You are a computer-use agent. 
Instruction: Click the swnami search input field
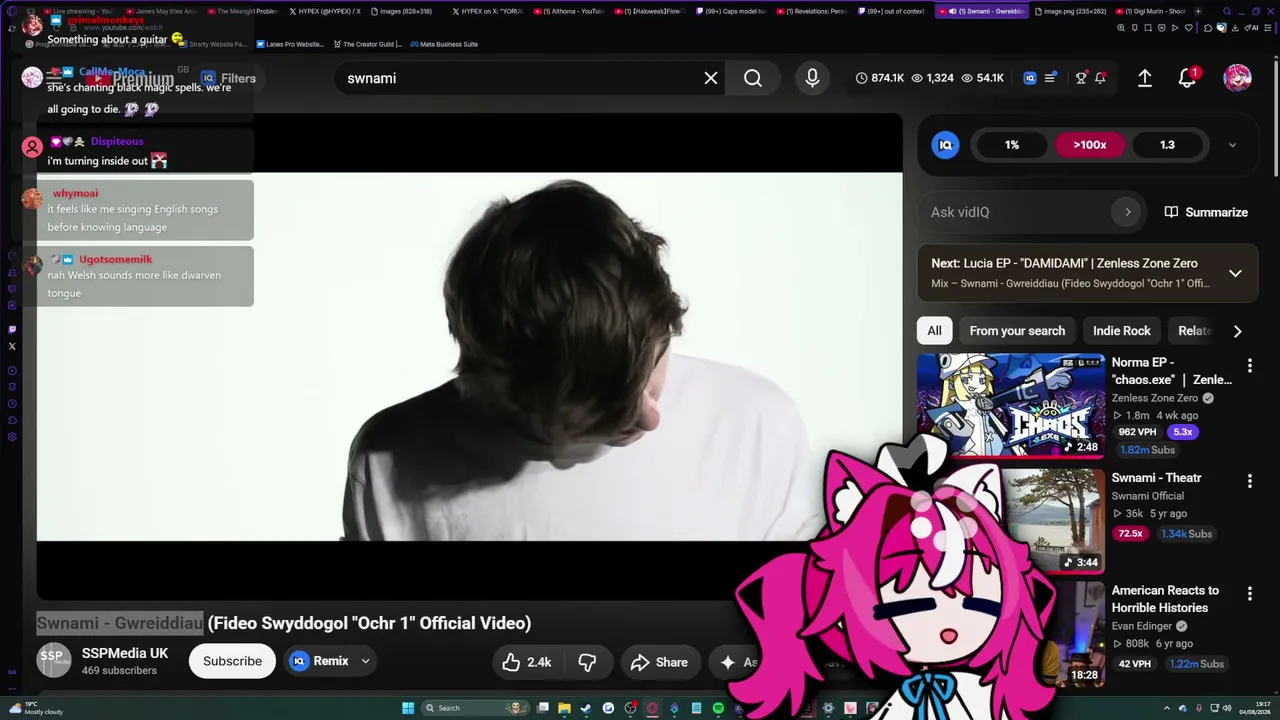pos(520,78)
